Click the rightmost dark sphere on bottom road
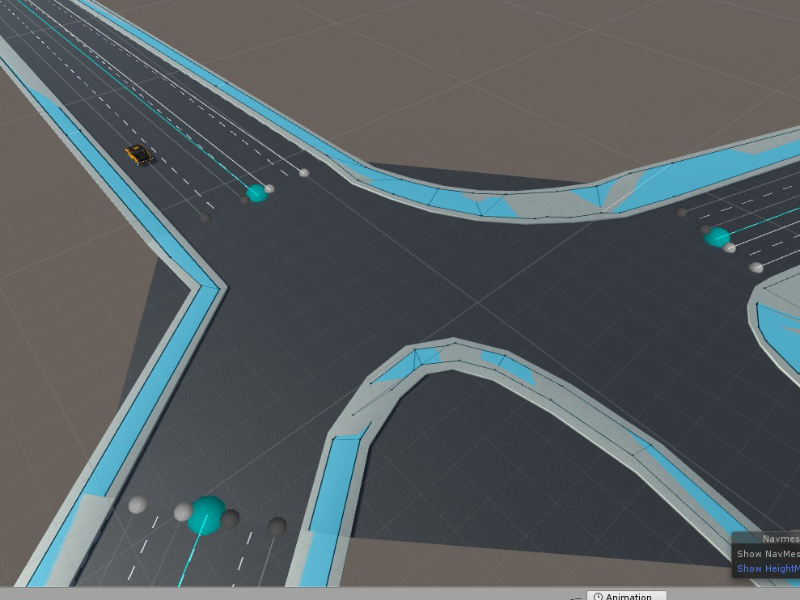The image size is (800, 600). coord(277,526)
